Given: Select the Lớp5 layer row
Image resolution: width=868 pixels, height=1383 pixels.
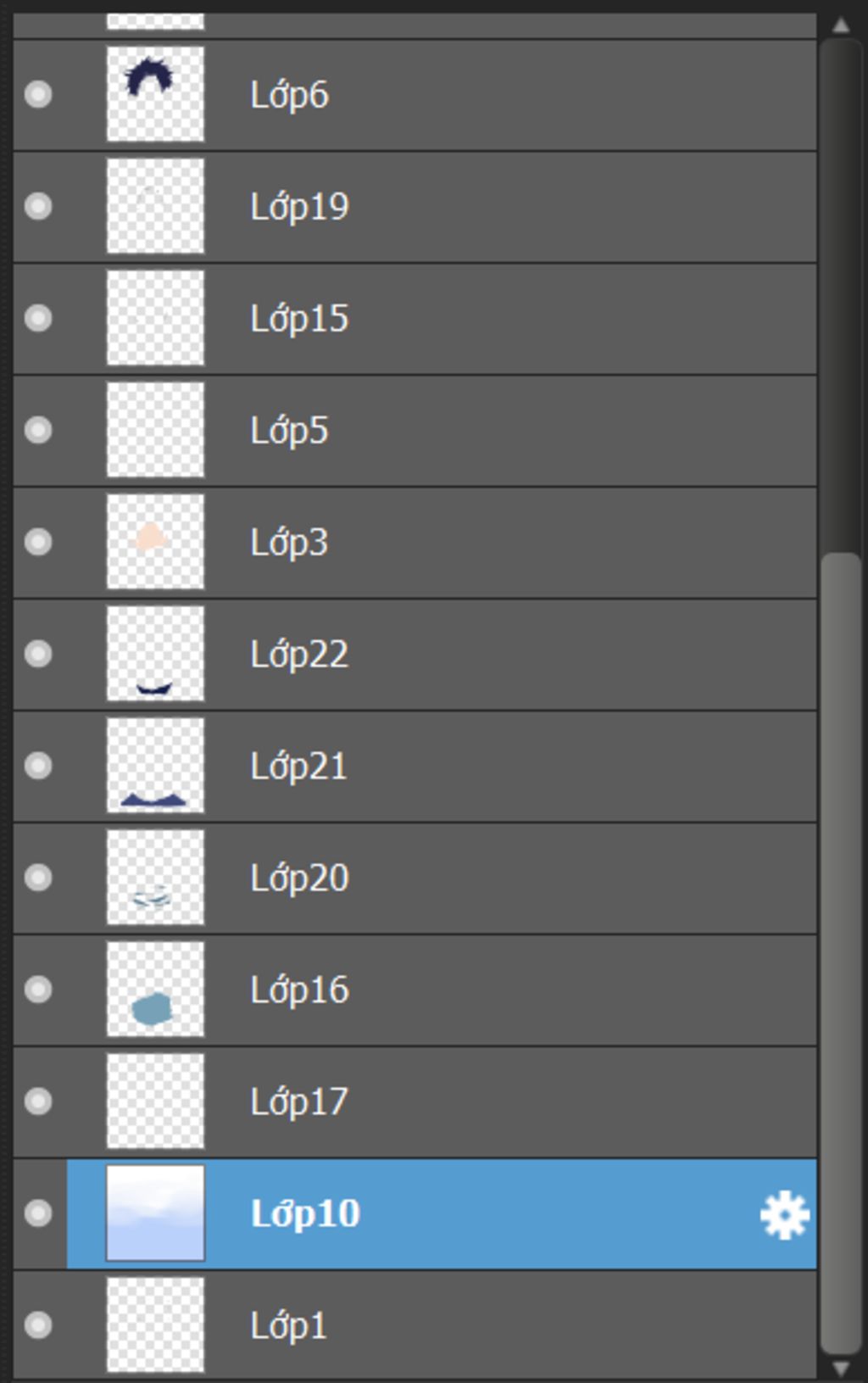Looking at the screenshot, I should [x=415, y=430].
